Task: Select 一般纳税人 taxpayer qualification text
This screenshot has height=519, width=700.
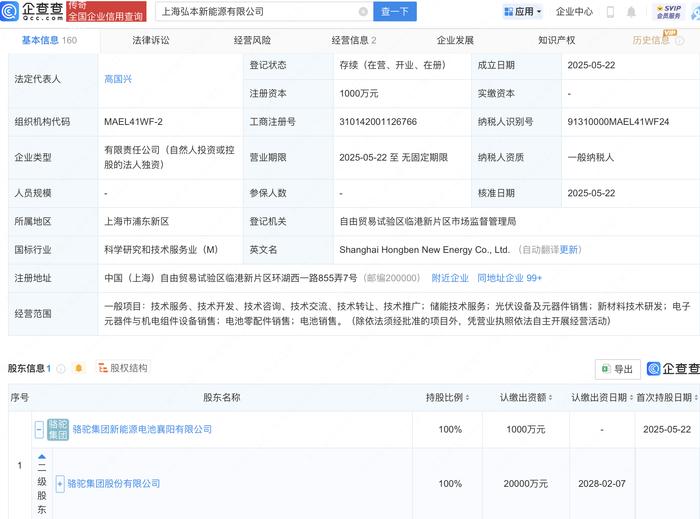Action: (x=591, y=157)
